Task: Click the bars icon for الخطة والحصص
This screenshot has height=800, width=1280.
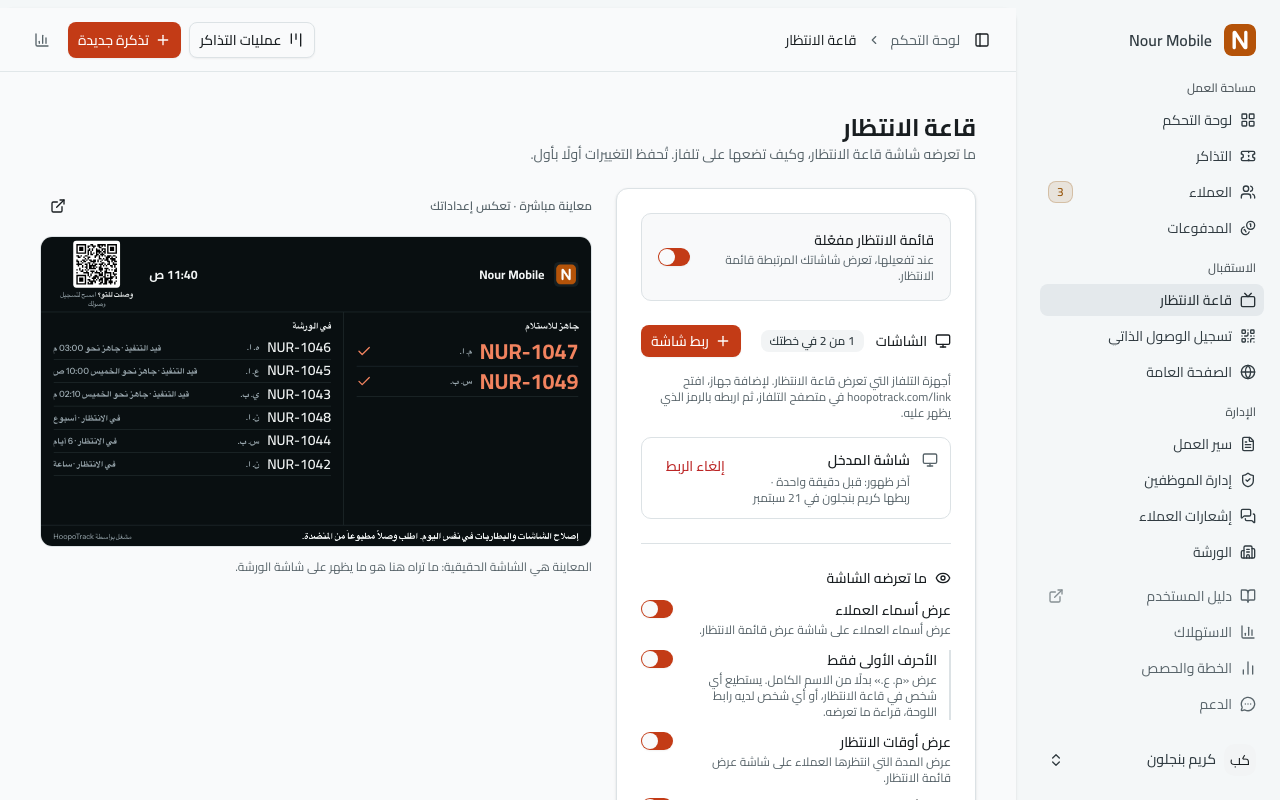Action: tap(1248, 668)
